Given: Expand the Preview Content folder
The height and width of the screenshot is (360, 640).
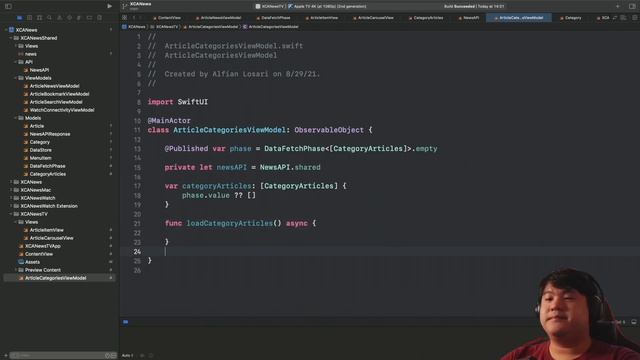Looking at the screenshot, I should click(16, 270).
